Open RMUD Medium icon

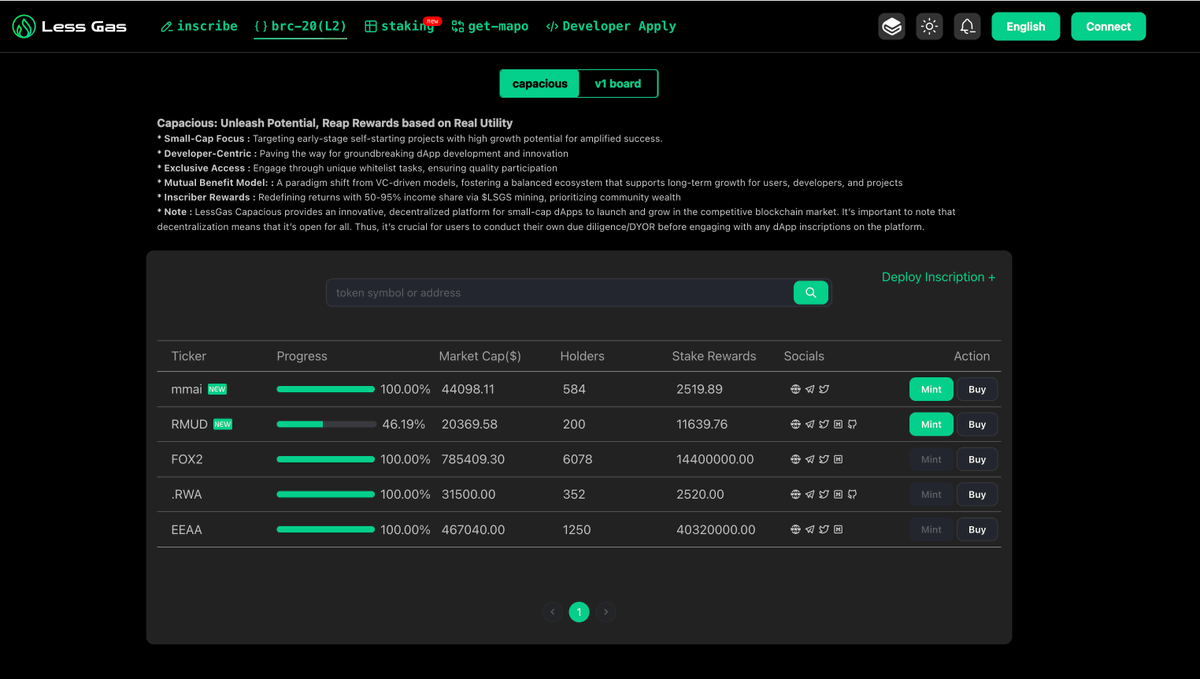[838, 424]
